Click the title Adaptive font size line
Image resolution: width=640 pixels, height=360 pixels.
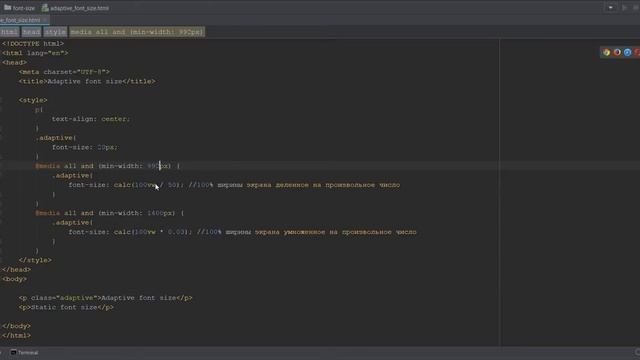[x=87, y=81]
